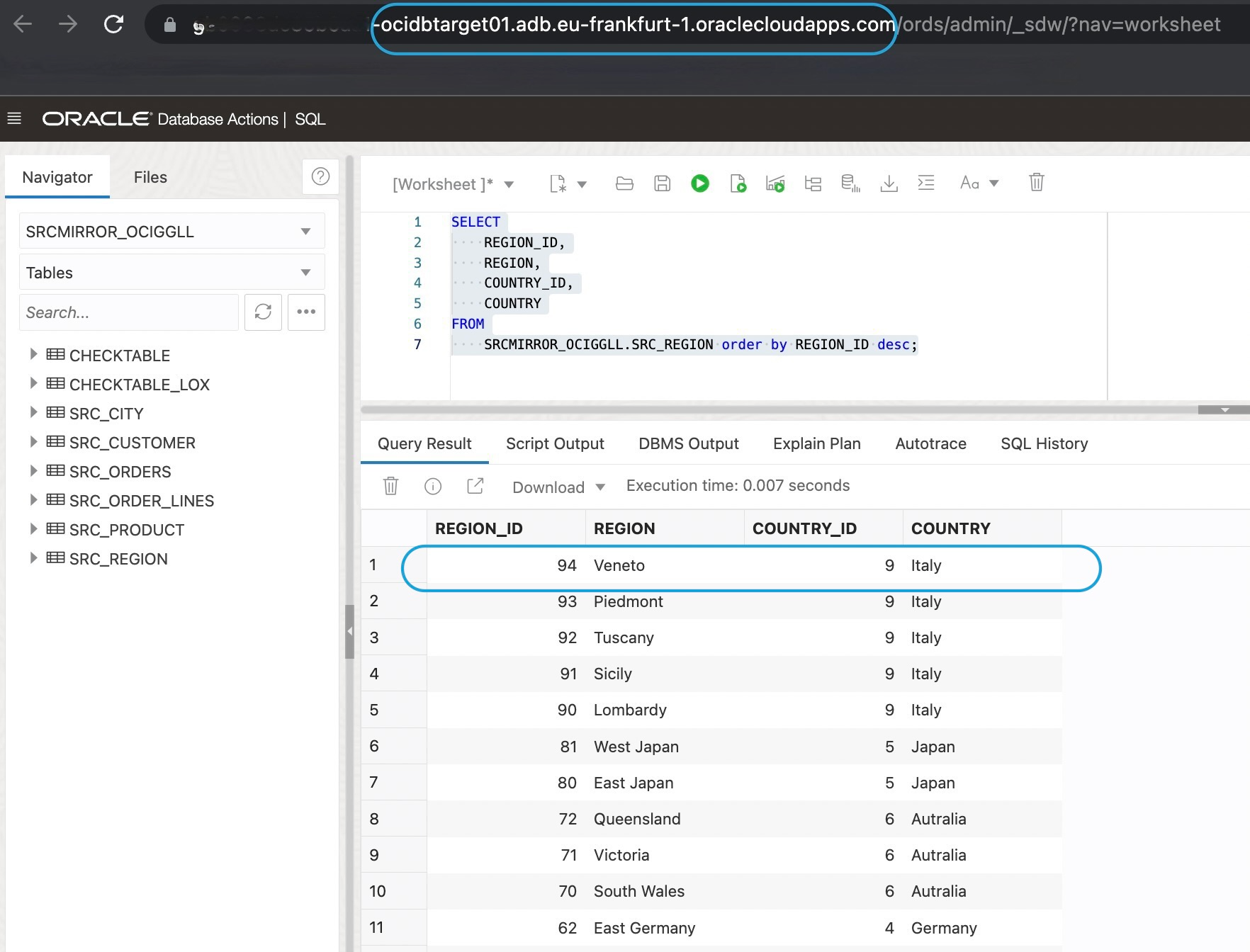This screenshot has width=1250, height=952.
Task: Delete query result with trash icon
Action: (390, 486)
